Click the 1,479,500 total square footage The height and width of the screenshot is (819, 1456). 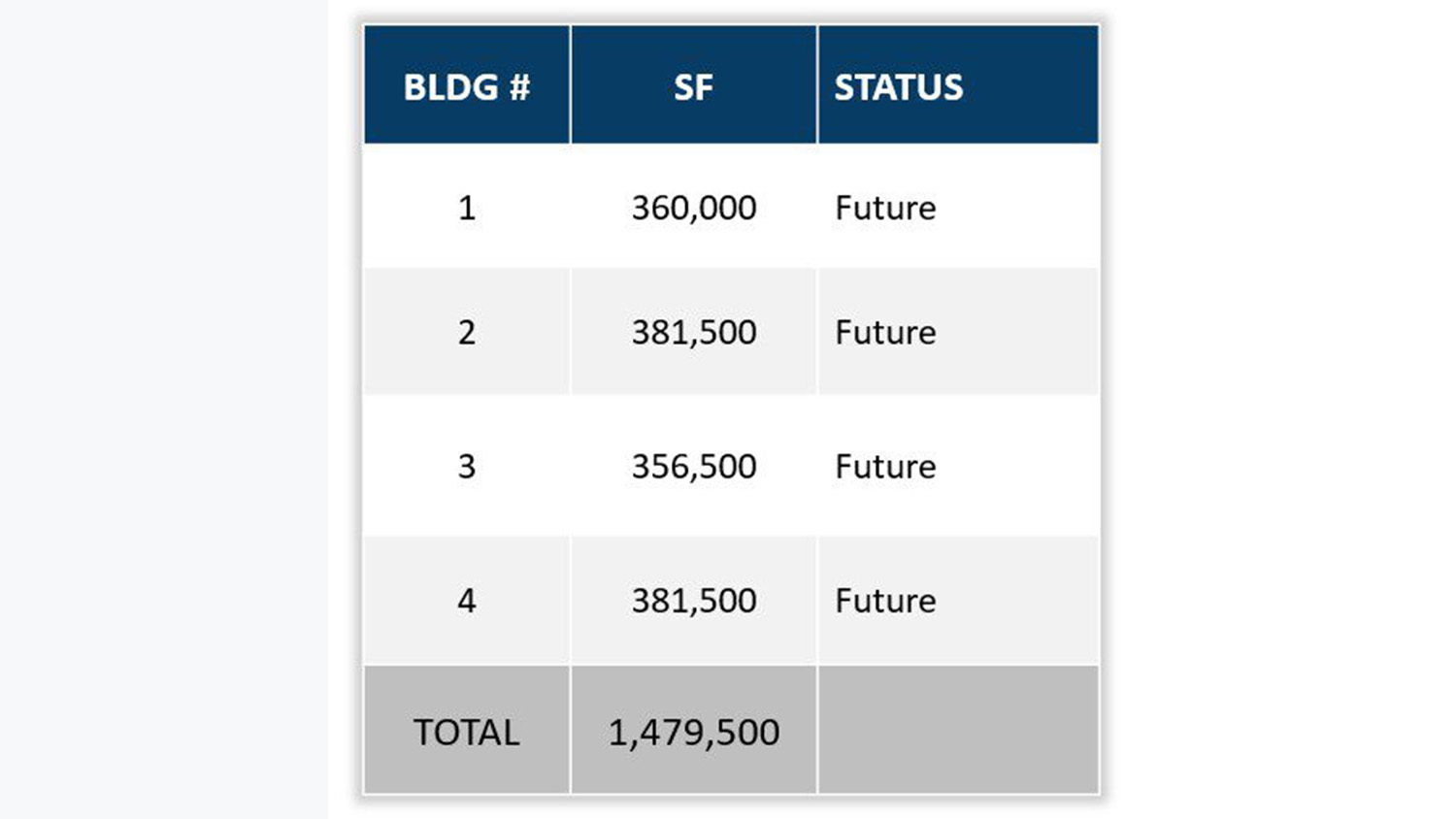point(693,732)
